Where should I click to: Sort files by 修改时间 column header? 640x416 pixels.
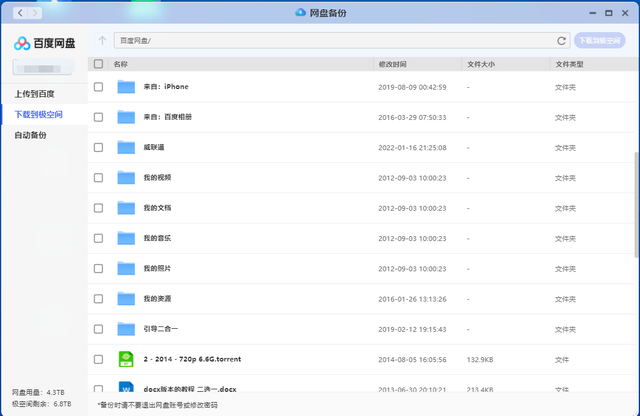(x=393, y=64)
